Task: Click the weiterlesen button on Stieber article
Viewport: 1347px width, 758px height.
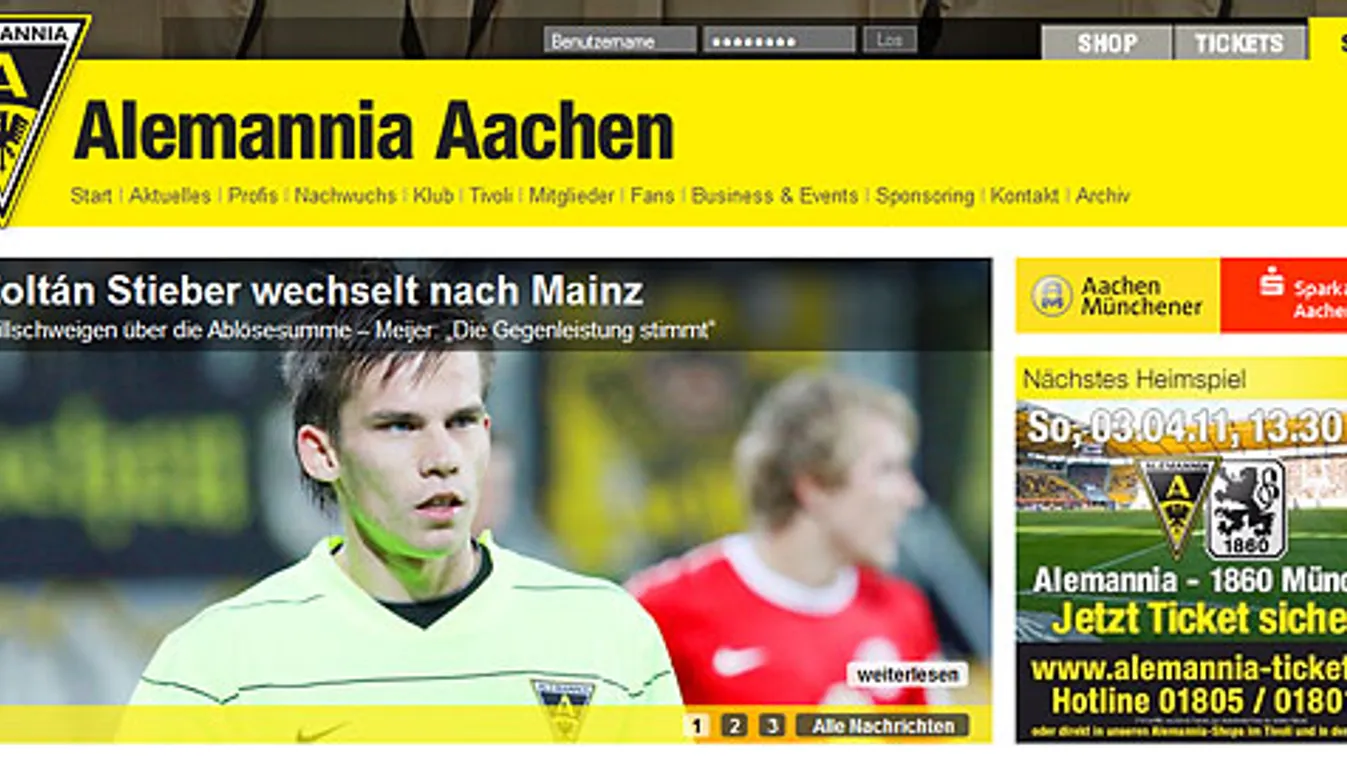Action: pos(907,674)
